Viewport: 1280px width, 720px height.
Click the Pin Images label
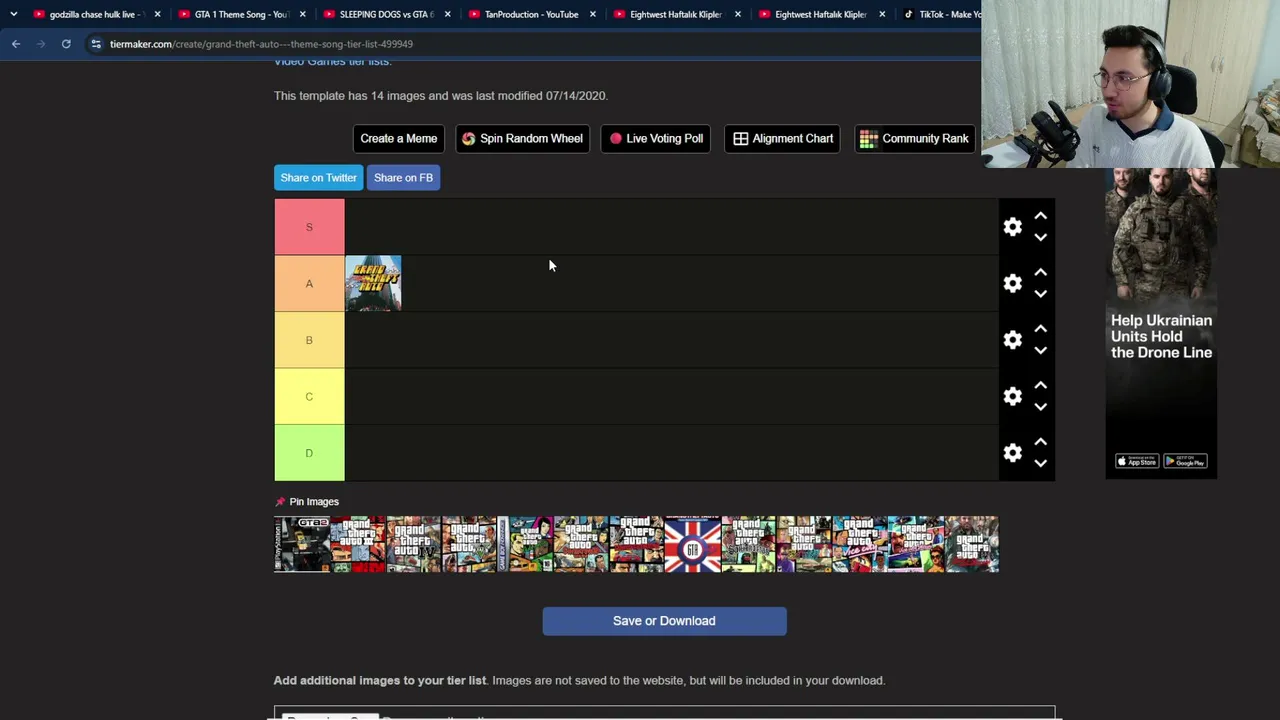coord(314,502)
